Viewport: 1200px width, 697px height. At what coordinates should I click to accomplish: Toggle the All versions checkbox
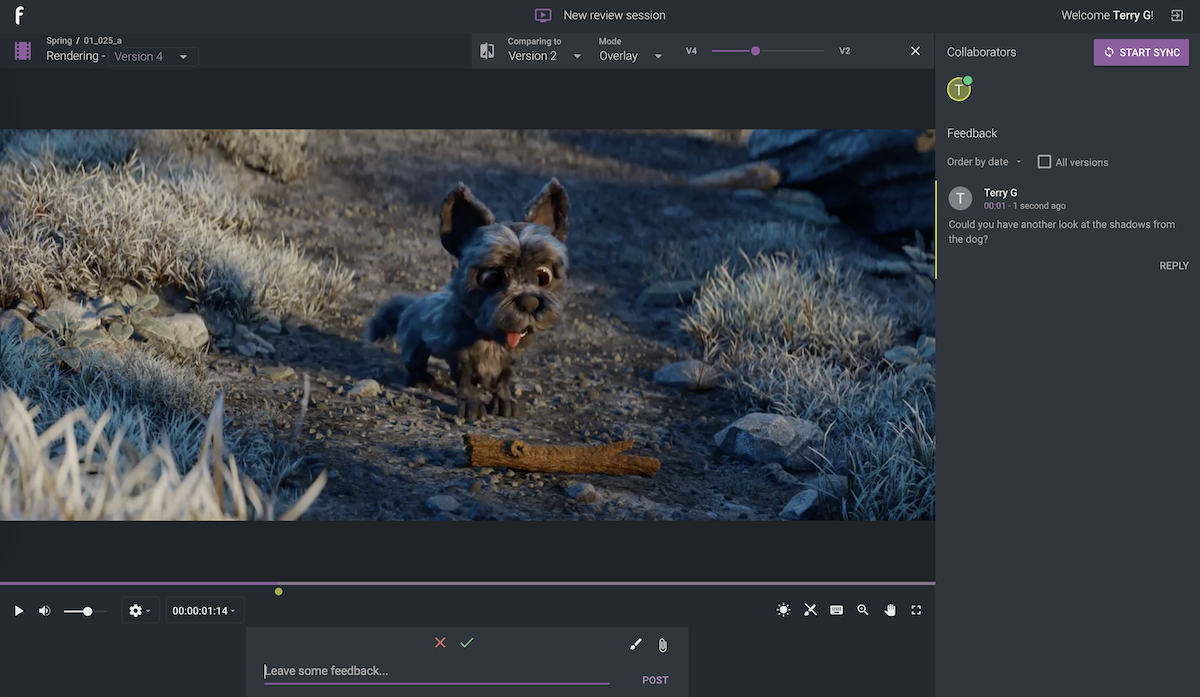click(x=1044, y=162)
